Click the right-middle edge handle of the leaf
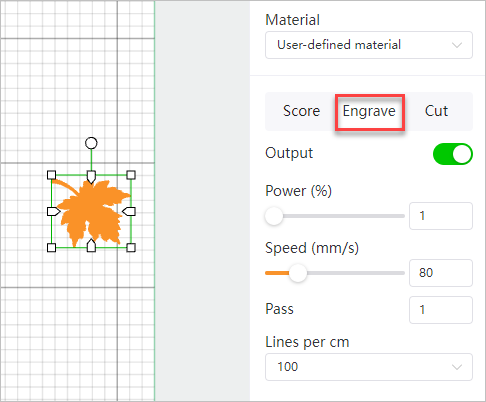This screenshot has width=486, height=402. (x=129, y=211)
